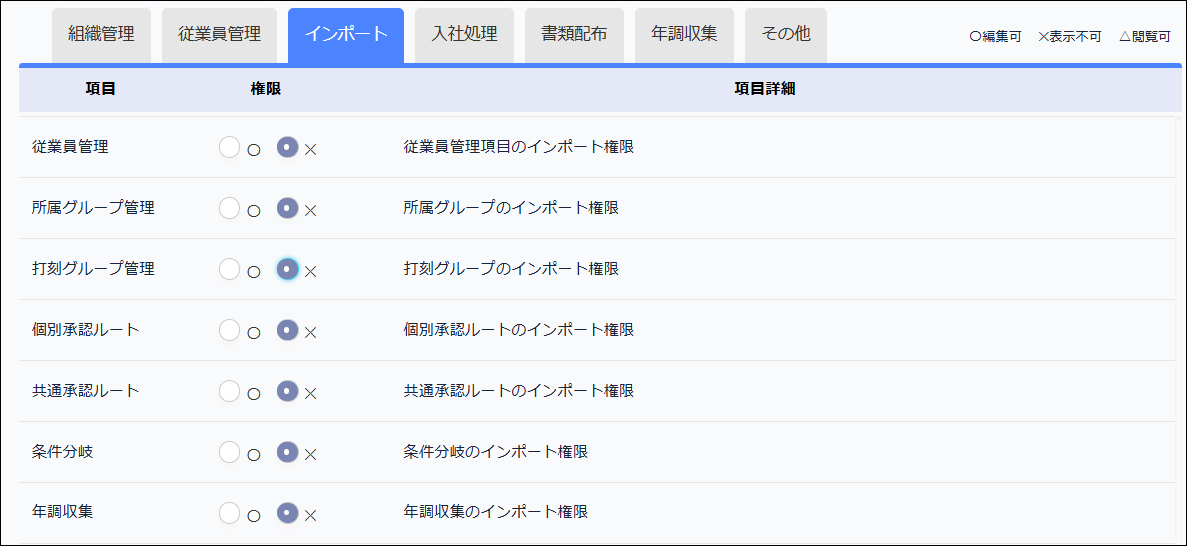Screen dimensions: 1187x546
Task: Select × radio for 従業員管理 row
Action: click(x=288, y=147)
